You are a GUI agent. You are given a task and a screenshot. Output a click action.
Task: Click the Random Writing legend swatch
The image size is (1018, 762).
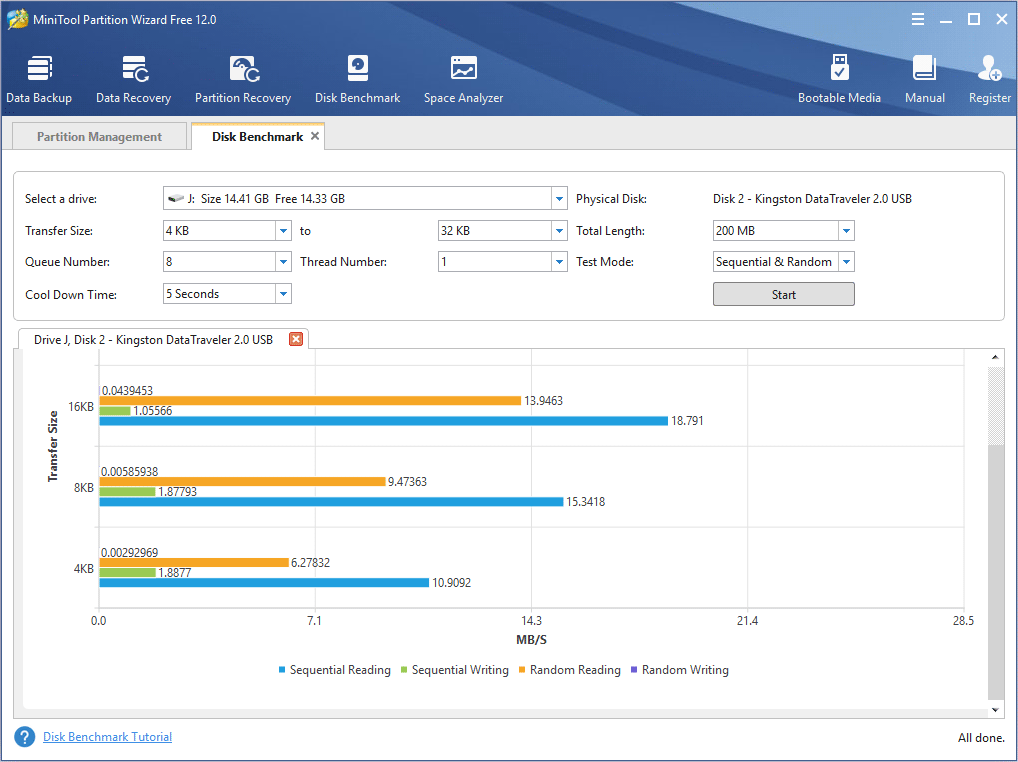click(634, 670)
